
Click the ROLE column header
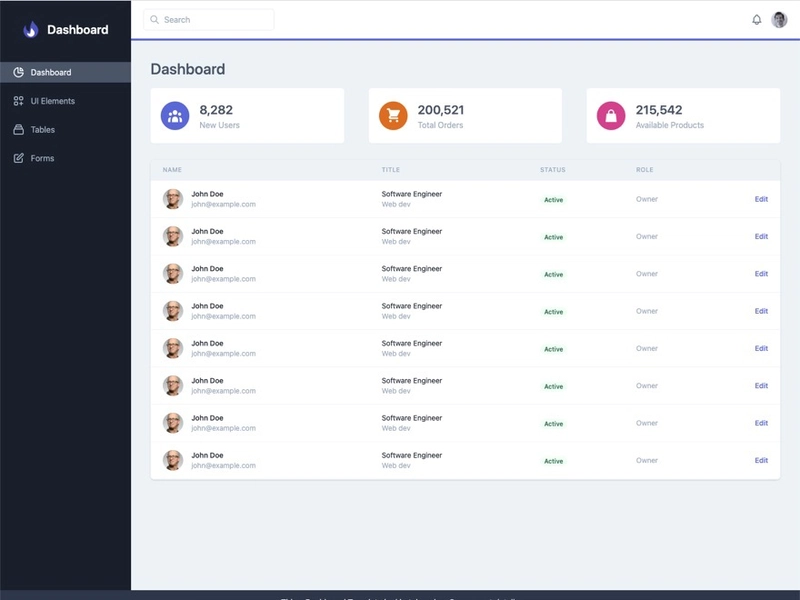click(644, 170)
